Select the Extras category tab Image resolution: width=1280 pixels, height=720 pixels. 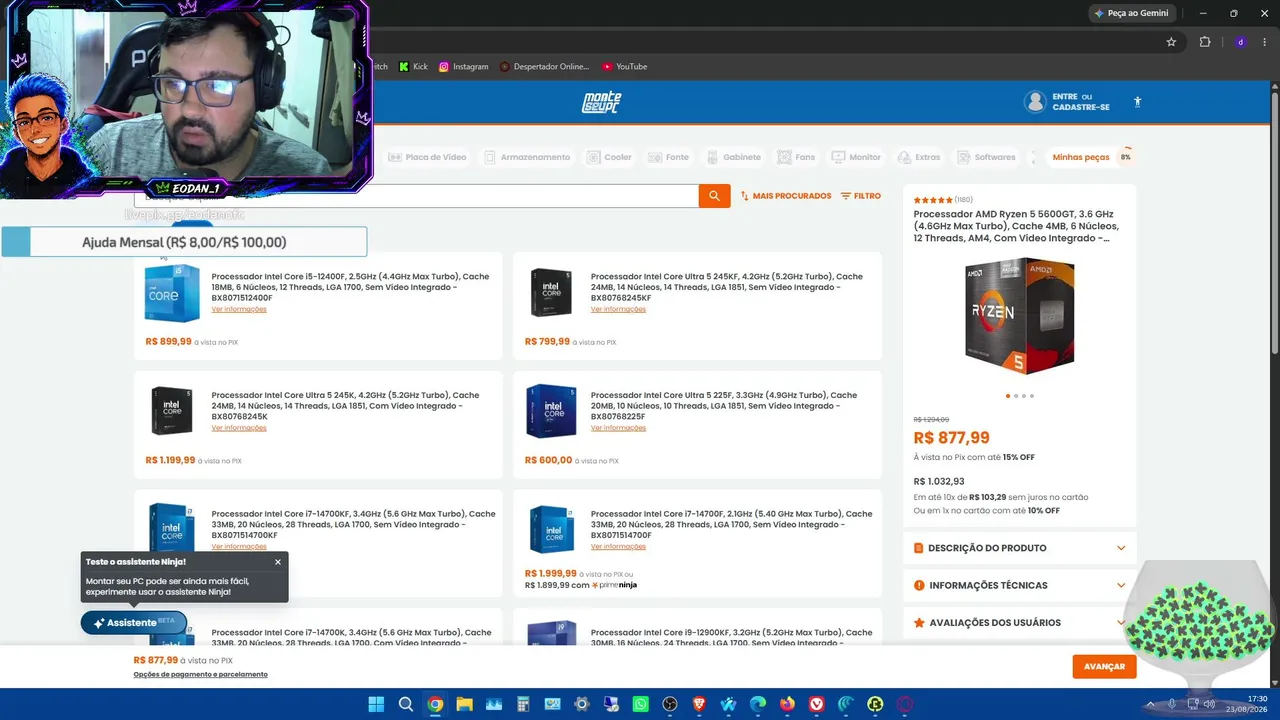(x=919, y=157)
